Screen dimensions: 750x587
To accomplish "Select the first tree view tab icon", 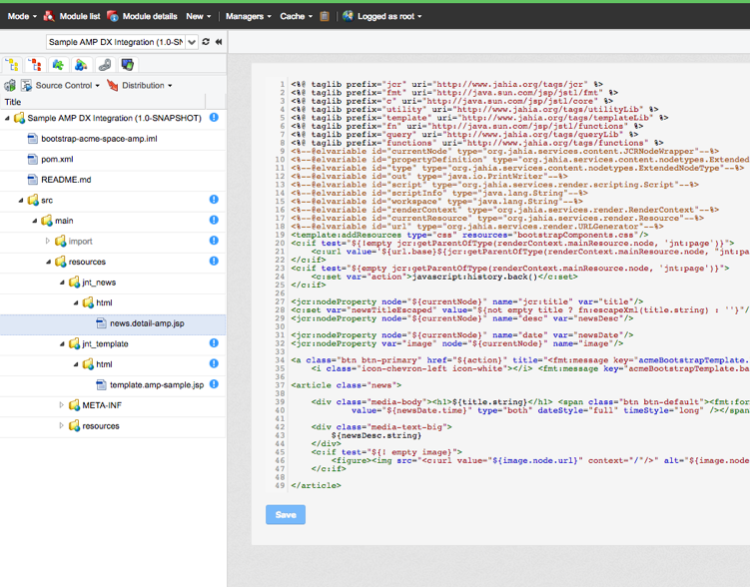I will [x=12, y=65].
